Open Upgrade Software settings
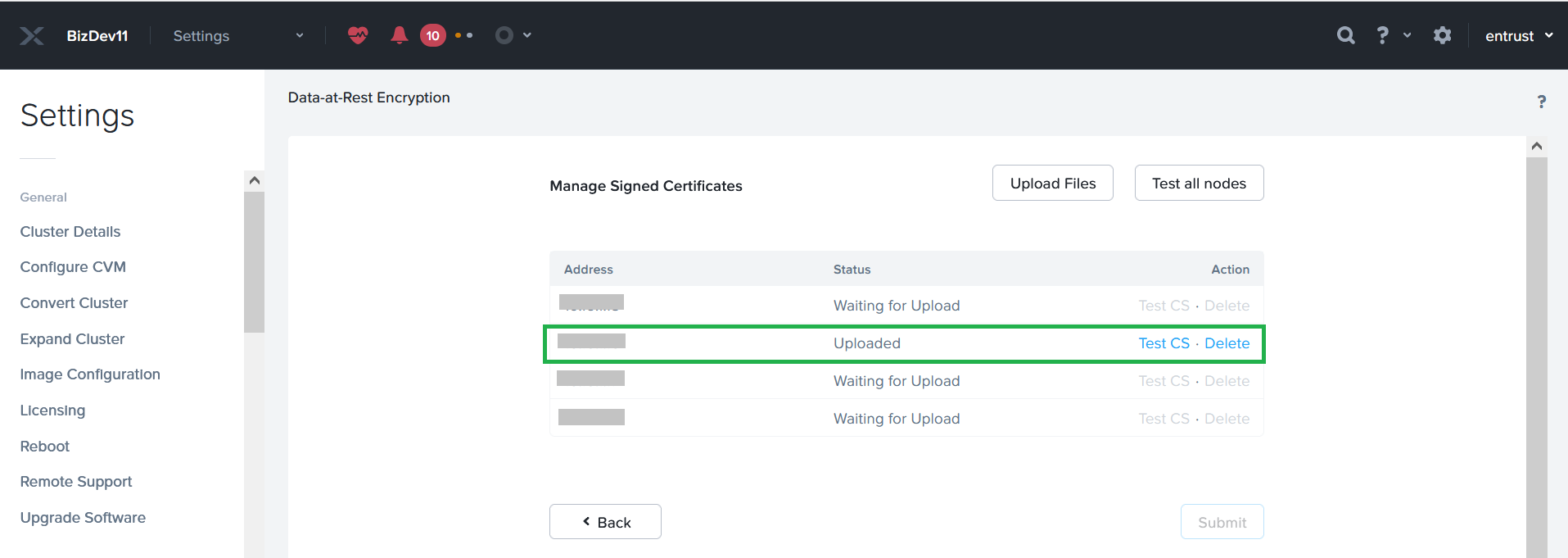 pyautogui.click(x=83, y=518)
